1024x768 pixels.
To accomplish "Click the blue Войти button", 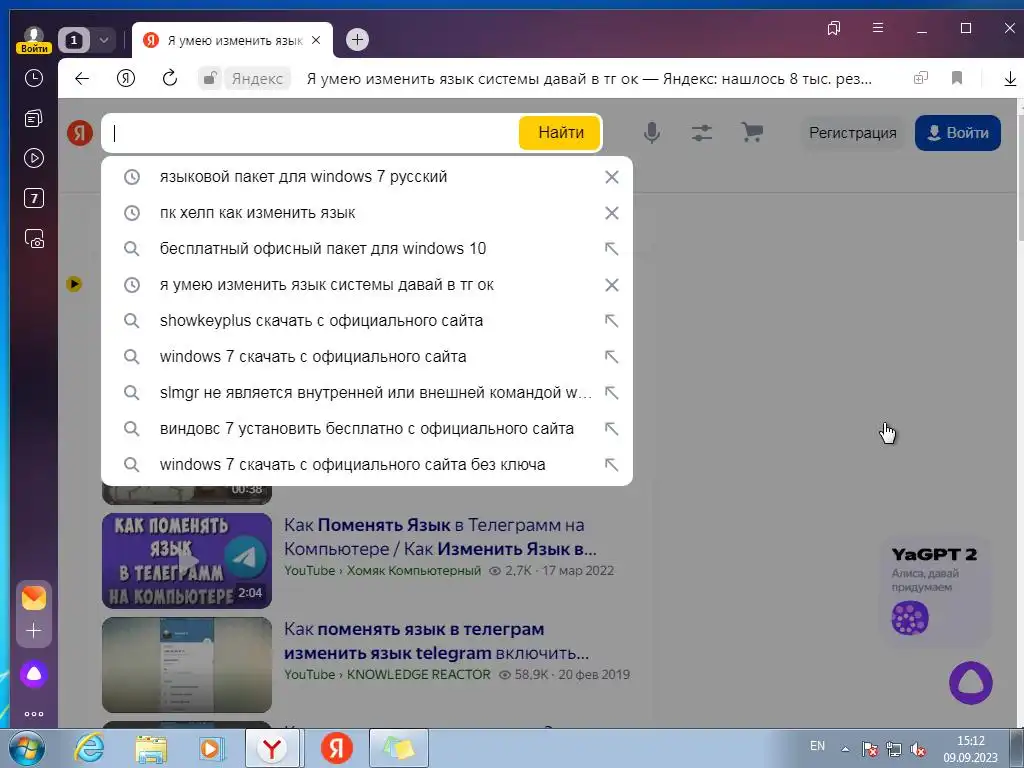I will (x=957, y=133).
